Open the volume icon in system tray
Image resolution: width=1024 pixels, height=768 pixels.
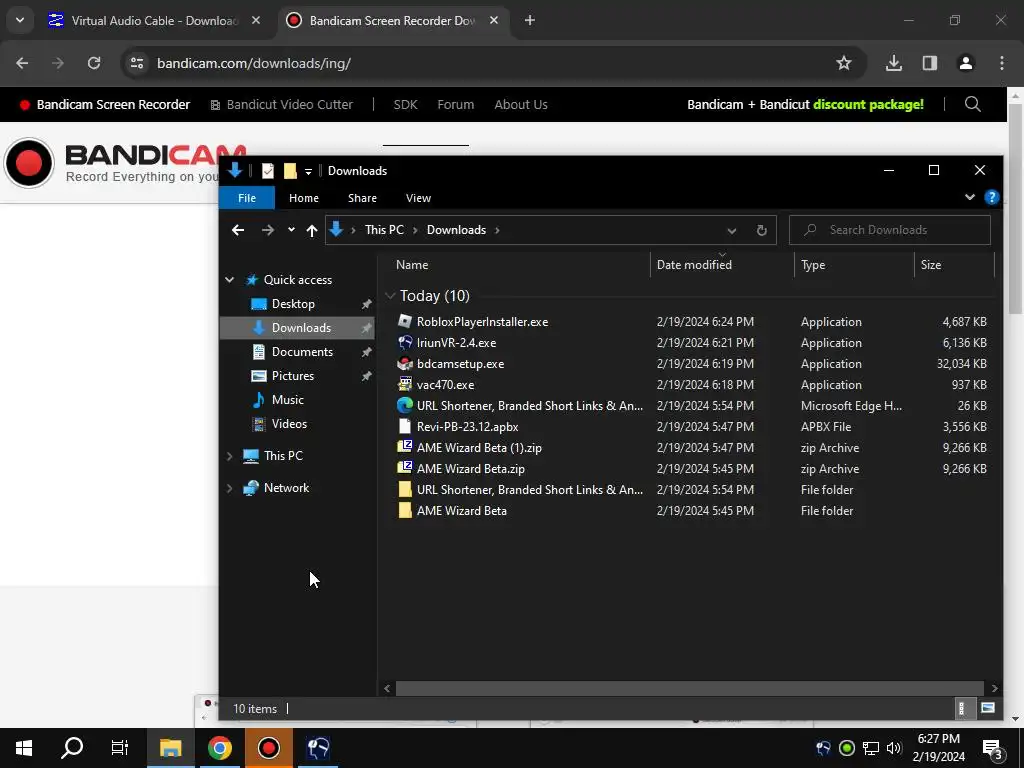click(893, 748)
